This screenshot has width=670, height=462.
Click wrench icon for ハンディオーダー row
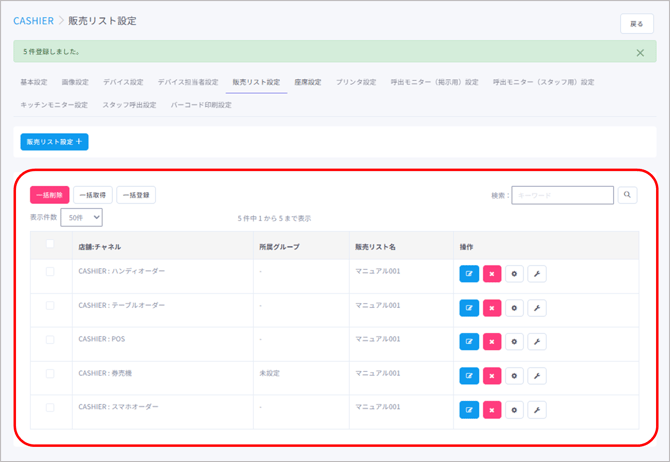tap(537, 275)
